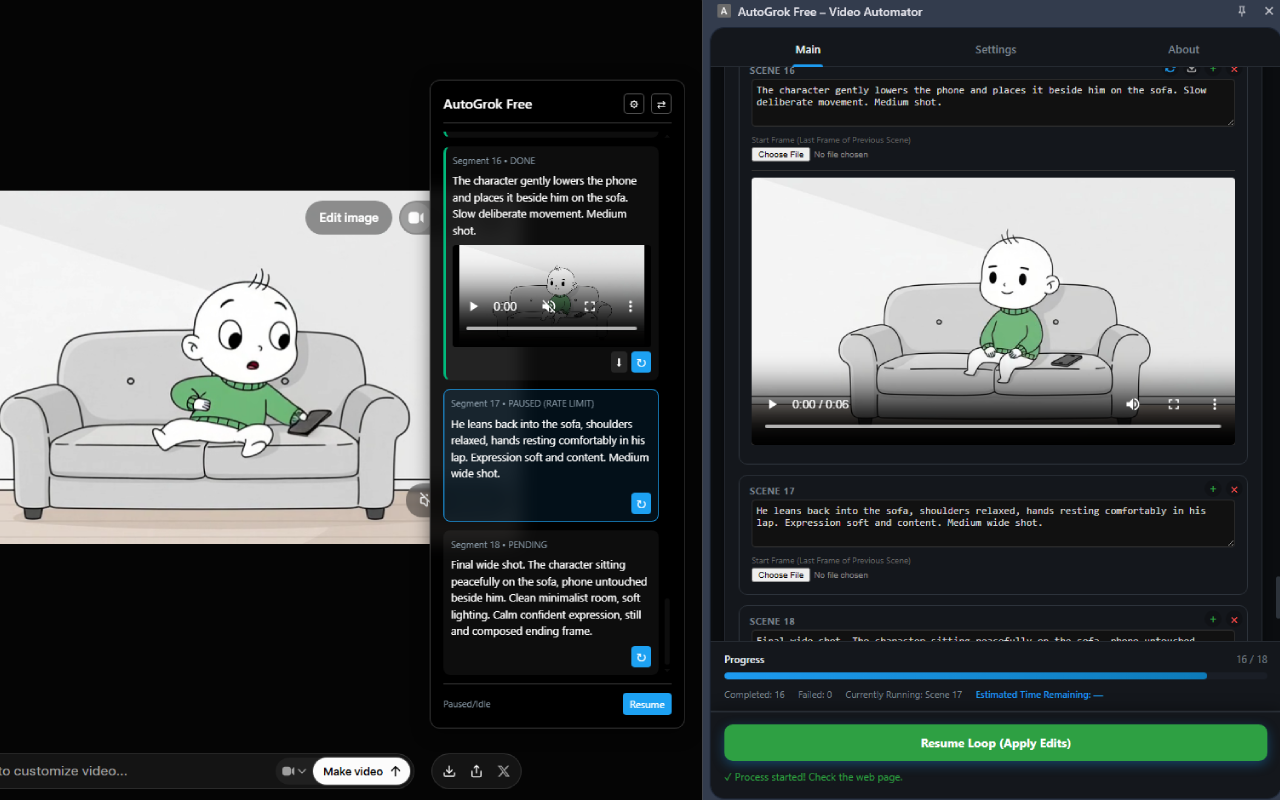Share video with upload icon beside X logo
Viewport: 1280px width, 800px height.
pyautogui.click(x=476, y=771)
